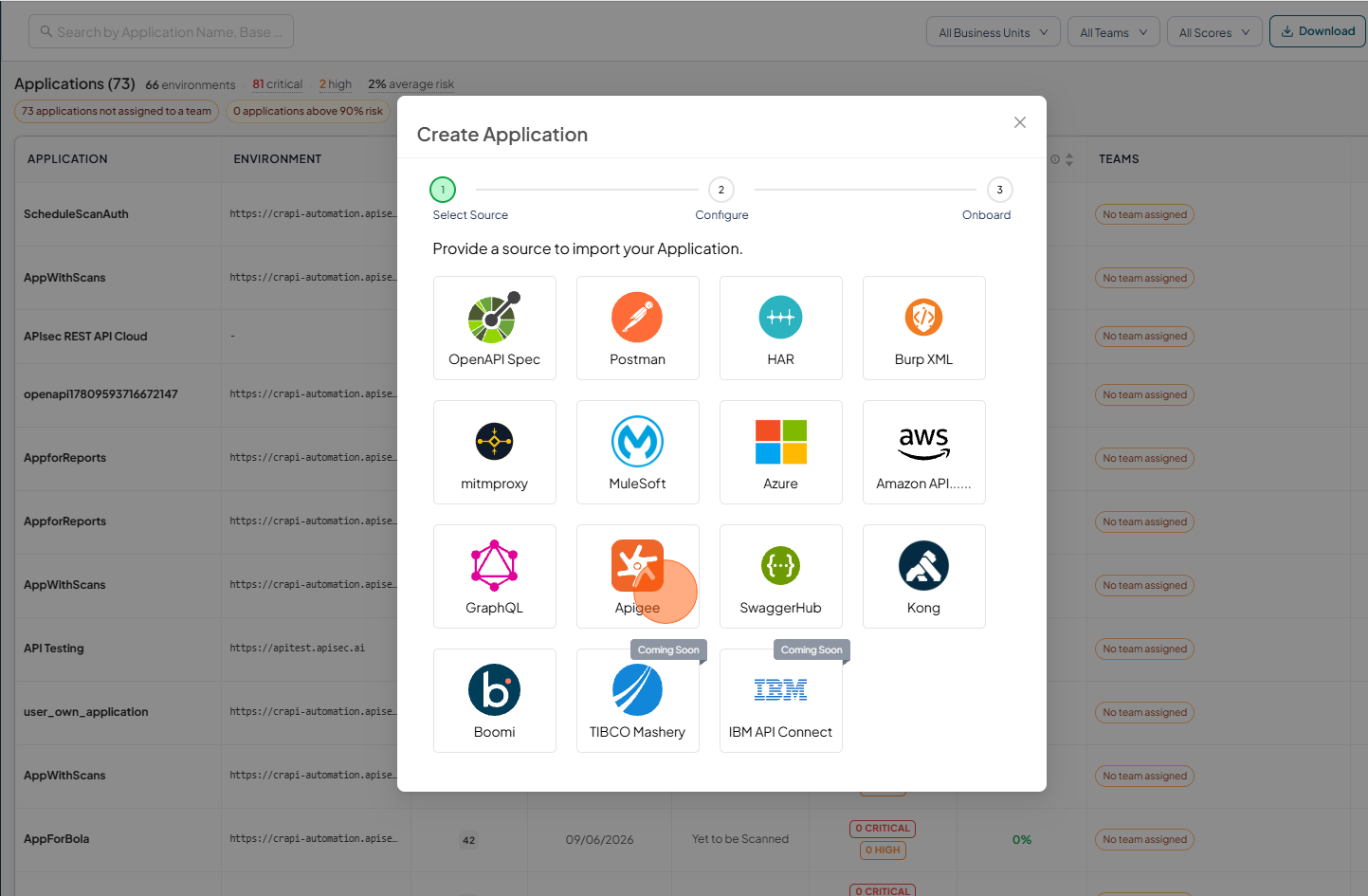The width and height of the screenshot is (1368, 896).
Task: Open the API Testing application
Action: point(54,649)
